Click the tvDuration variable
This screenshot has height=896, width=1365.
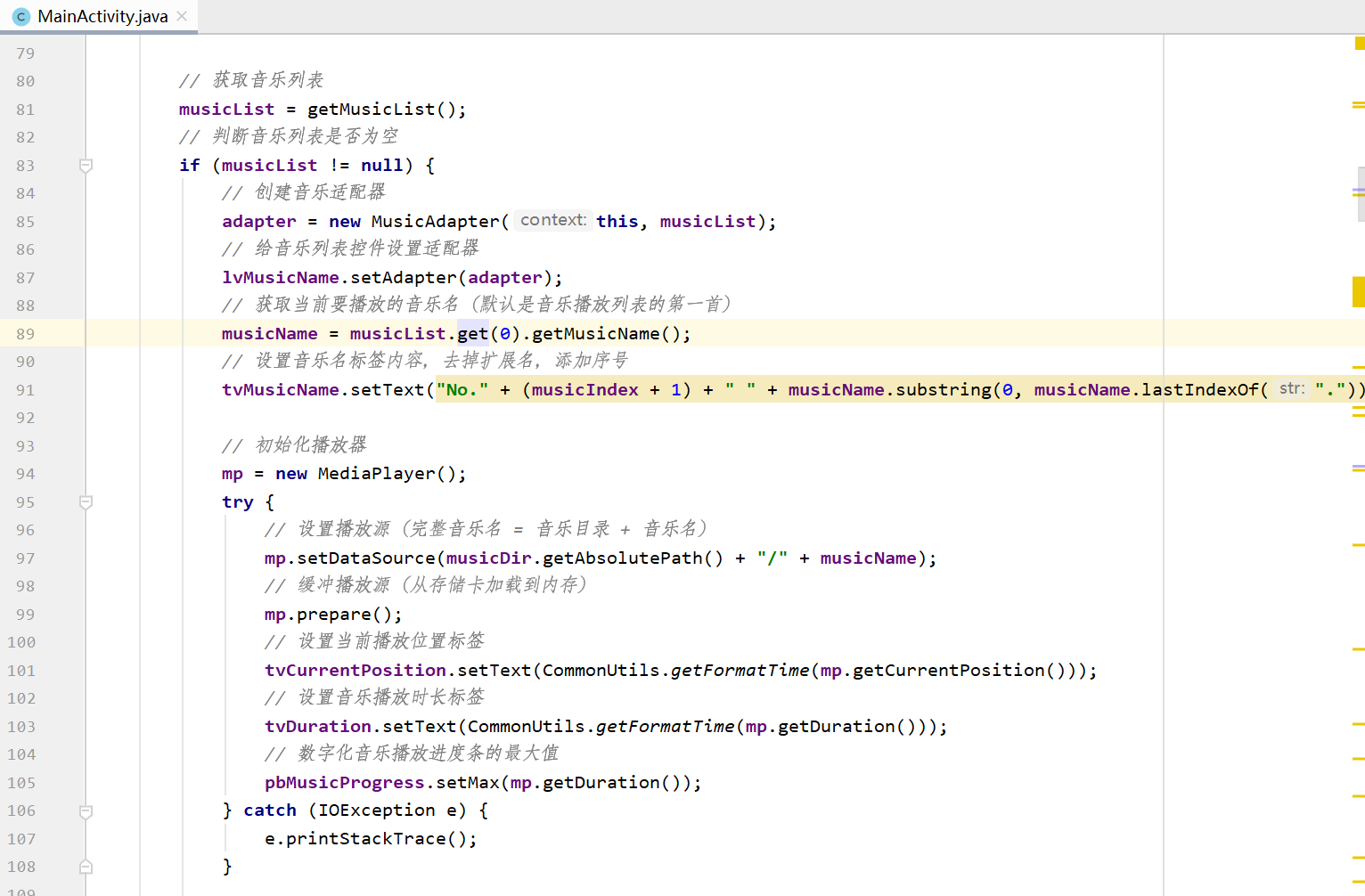pos(318,727)
